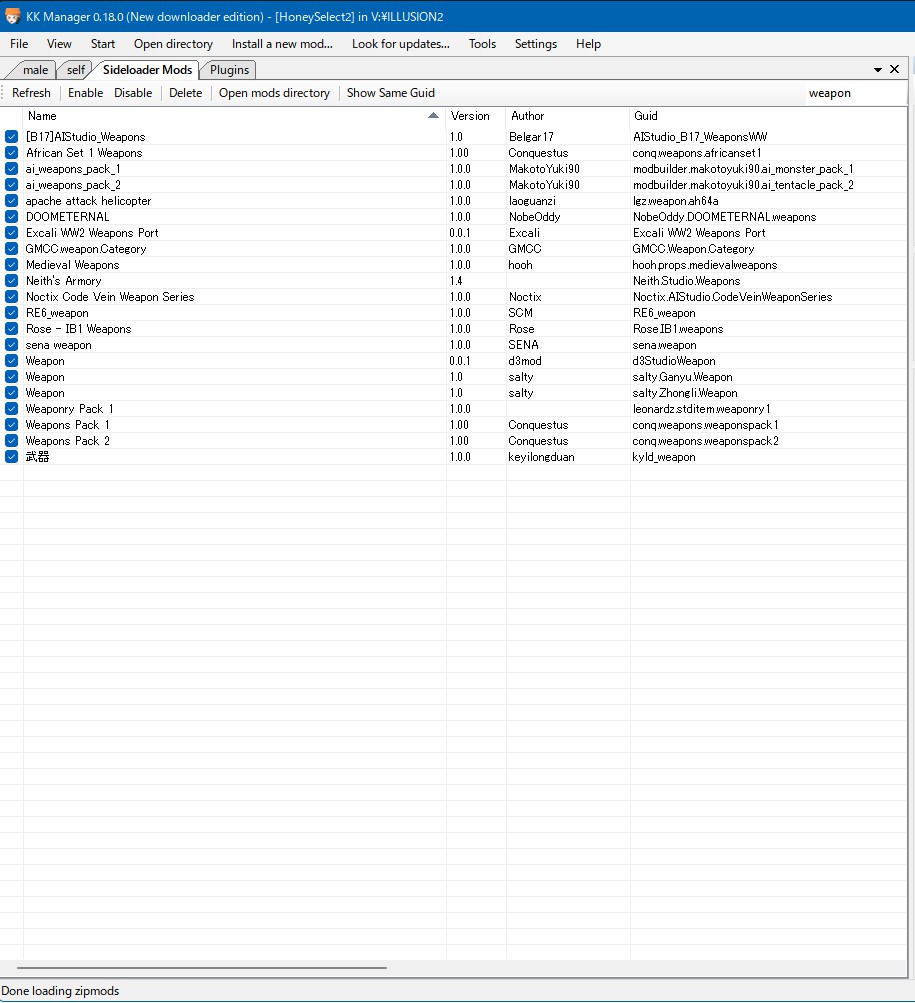Sort by the Version column header
The height and width of the screenshot is (1003, 915).
tap(476, 116)
